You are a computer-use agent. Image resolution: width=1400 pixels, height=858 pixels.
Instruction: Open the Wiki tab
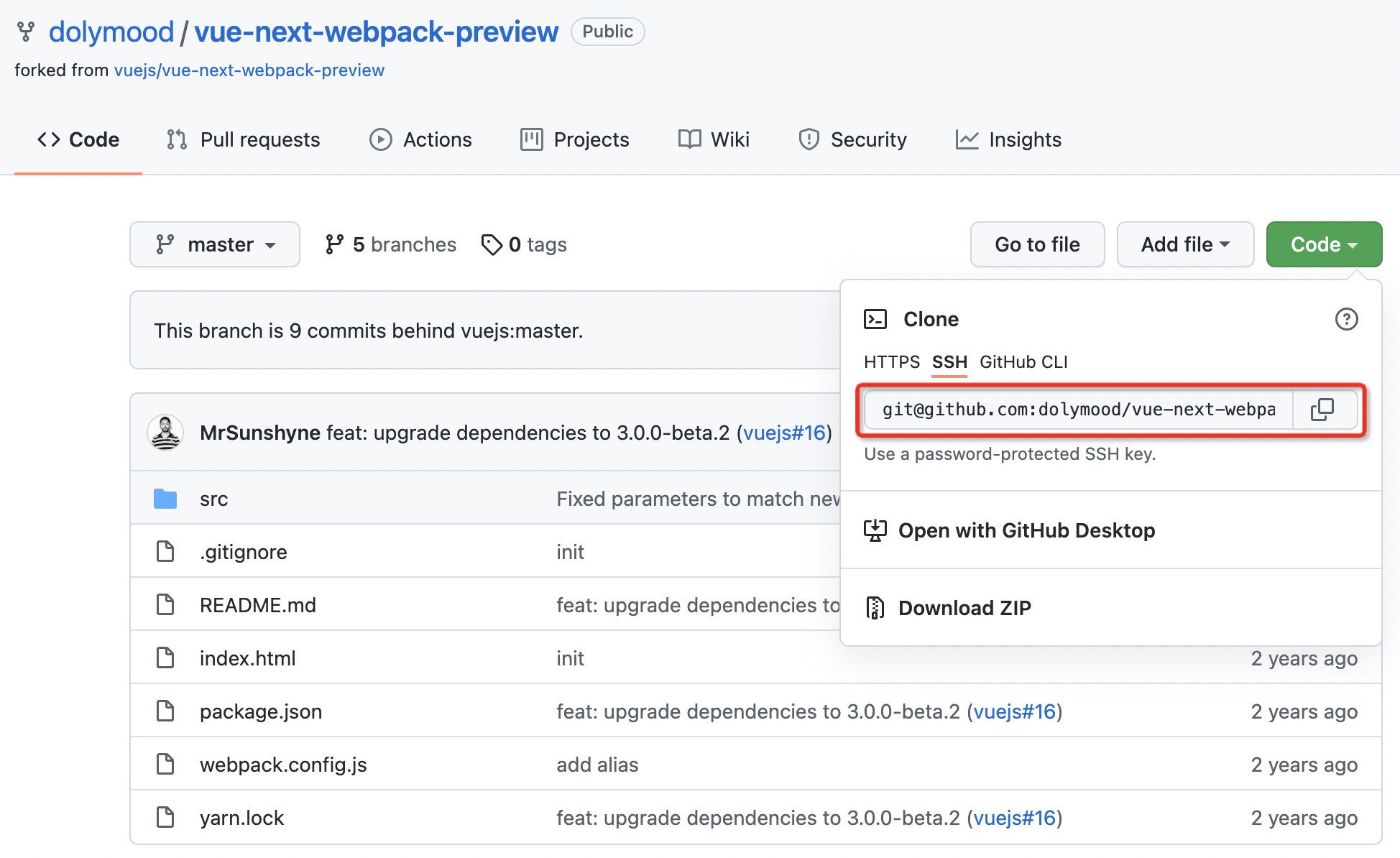pyautogui.click(x=714, y=139)
